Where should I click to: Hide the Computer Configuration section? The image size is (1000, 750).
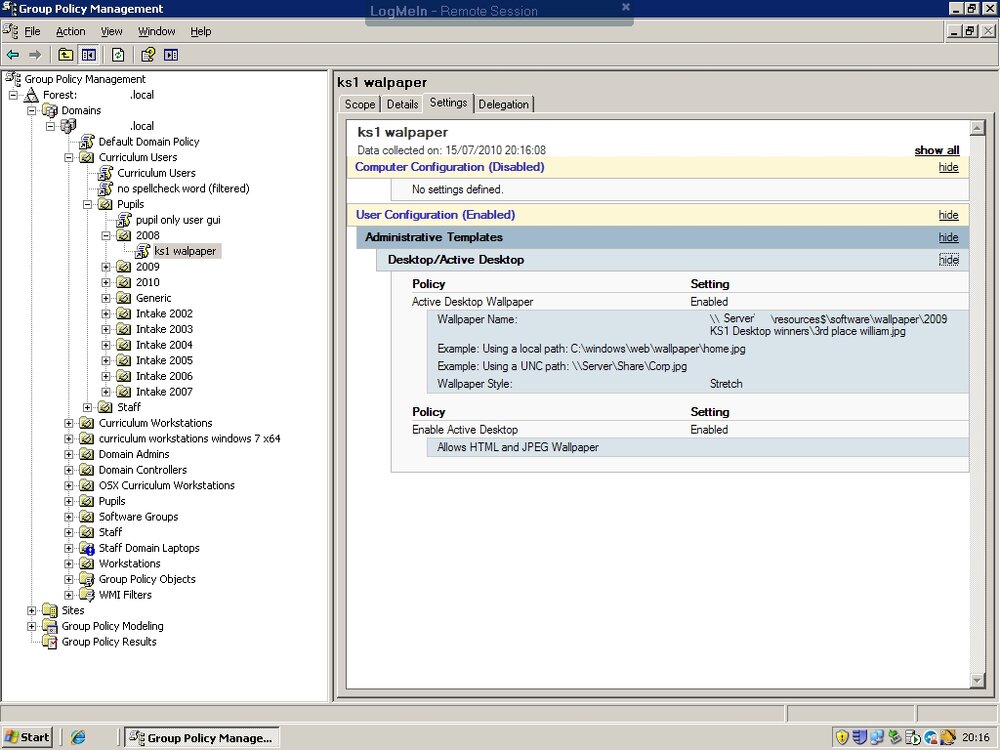tap(948, 167)
